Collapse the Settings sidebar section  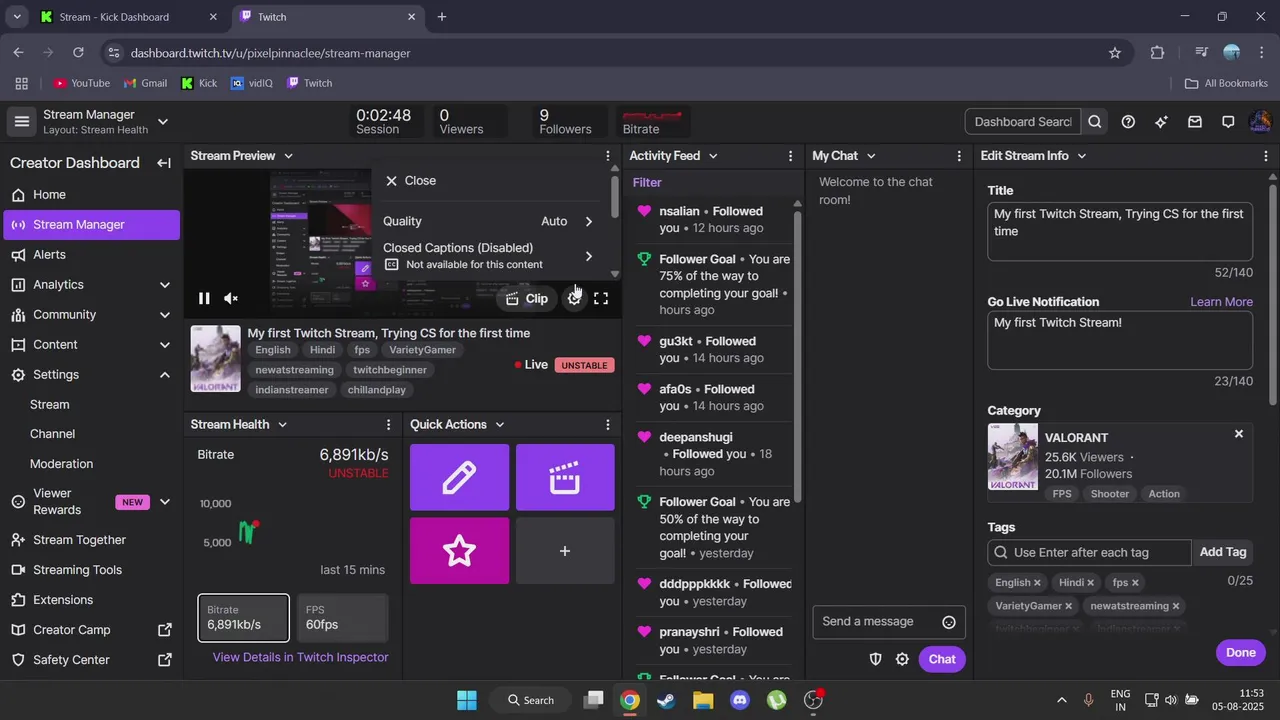click(164, 375)
